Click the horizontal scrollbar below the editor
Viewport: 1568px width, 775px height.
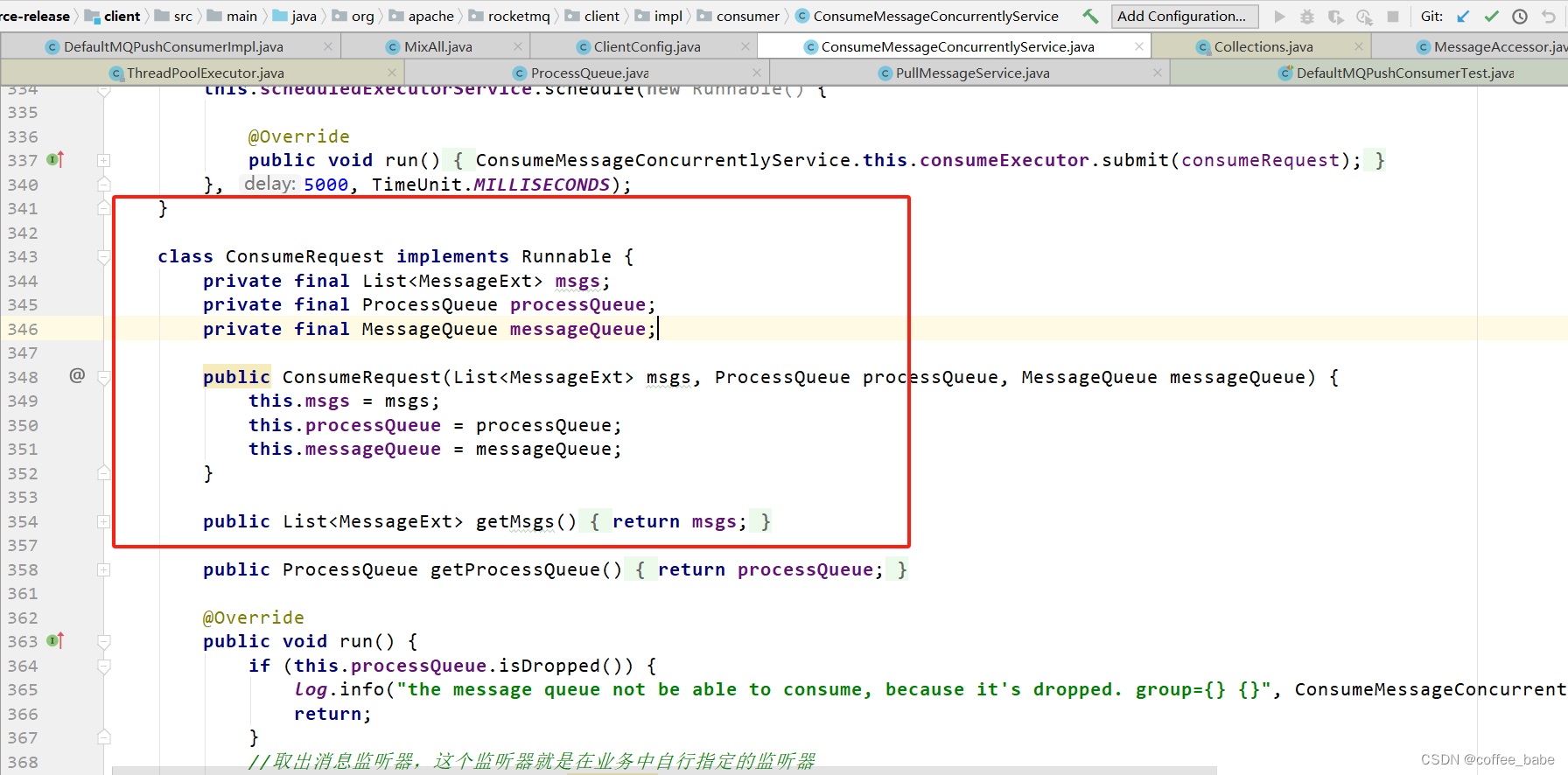665,771
